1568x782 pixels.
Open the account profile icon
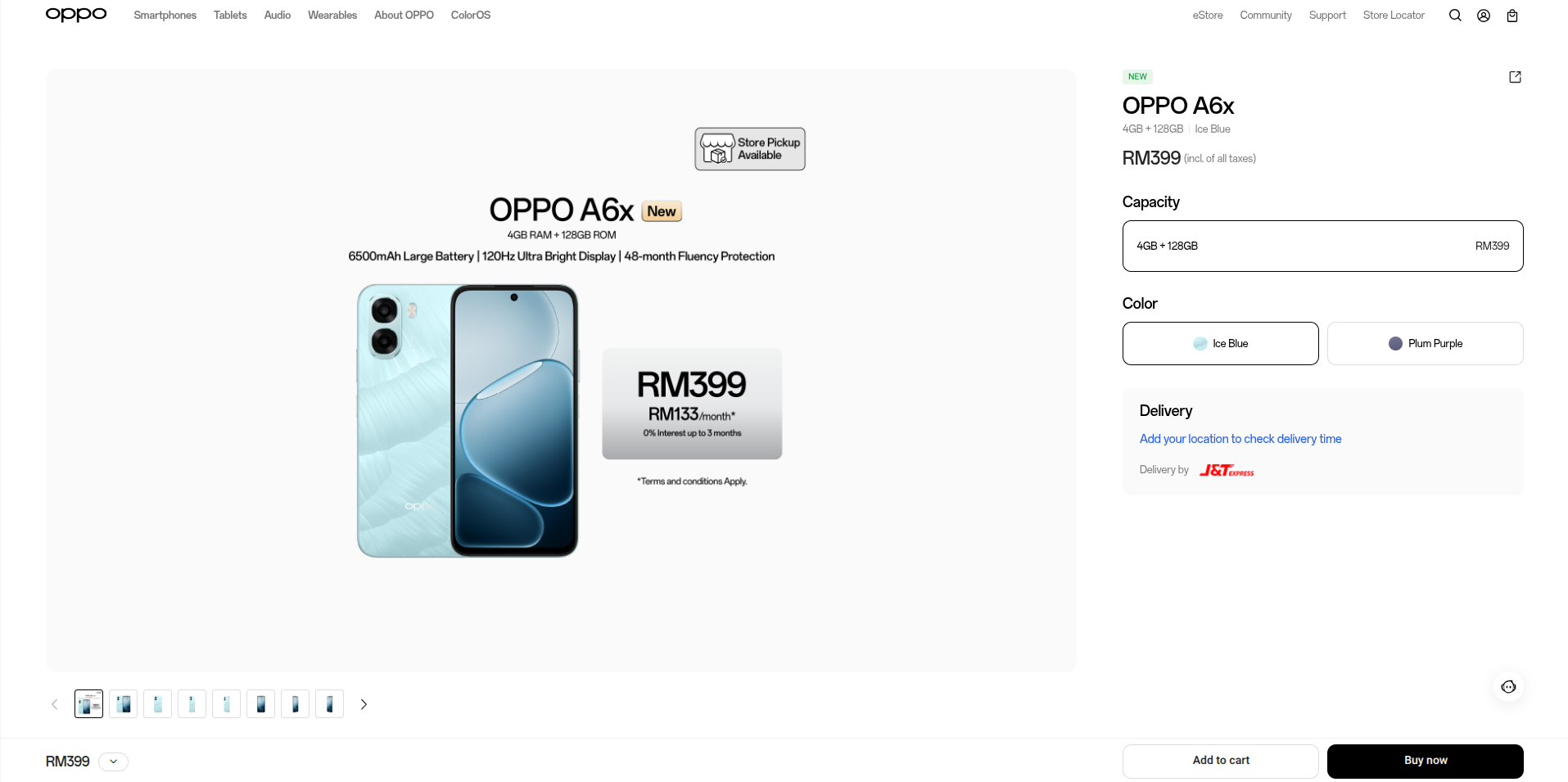coord(1484,16)
